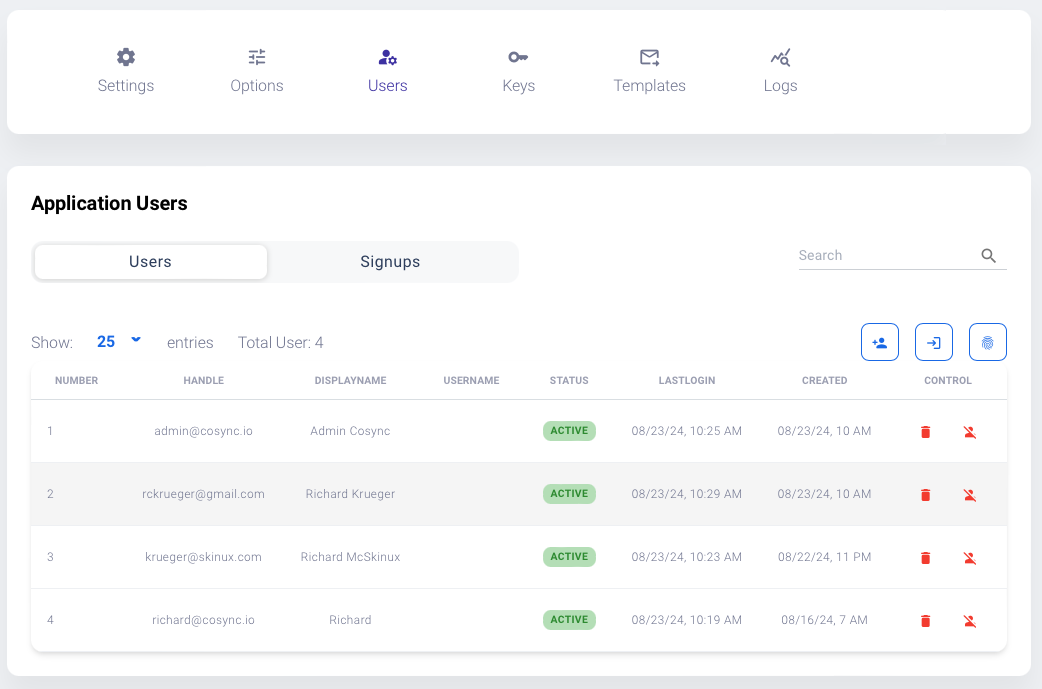The height and width of the screenshot is (689, 1042).
Task: Click the Application Users heading
Action: click(110, 203)
